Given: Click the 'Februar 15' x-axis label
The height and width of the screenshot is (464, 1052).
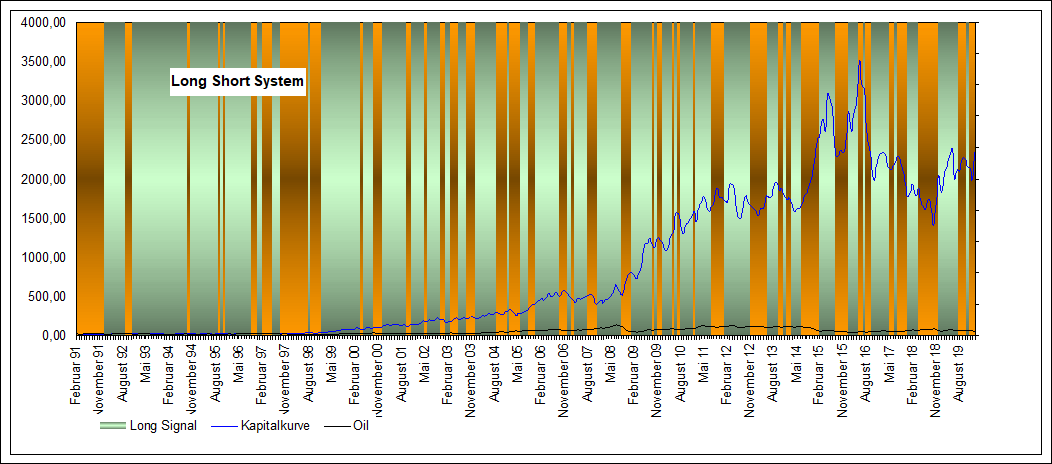Looking at the screenshot, I should [x=819, y=375].
